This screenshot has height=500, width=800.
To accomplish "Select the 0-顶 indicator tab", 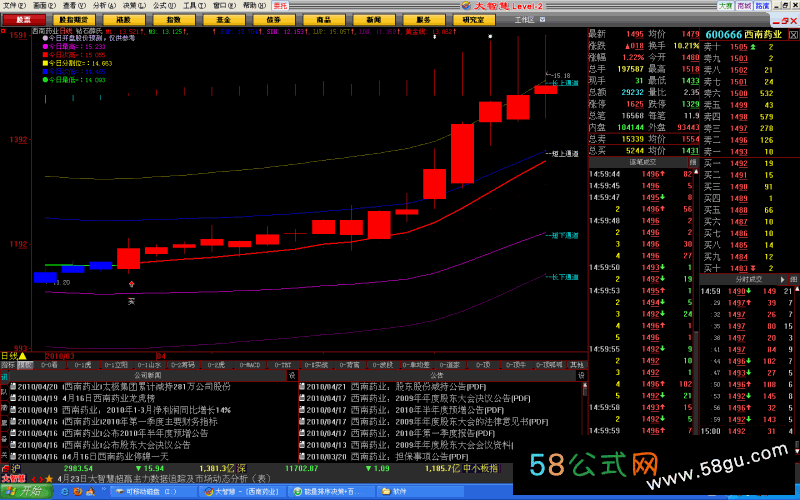I will tap(483, 365).
